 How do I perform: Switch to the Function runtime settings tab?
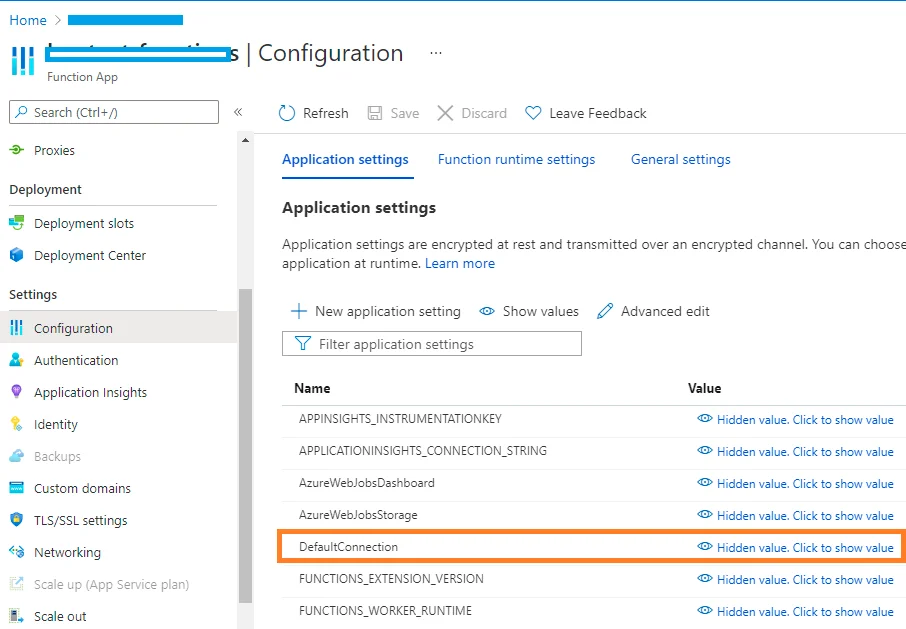pyautogui.click(x=516, y=159)
